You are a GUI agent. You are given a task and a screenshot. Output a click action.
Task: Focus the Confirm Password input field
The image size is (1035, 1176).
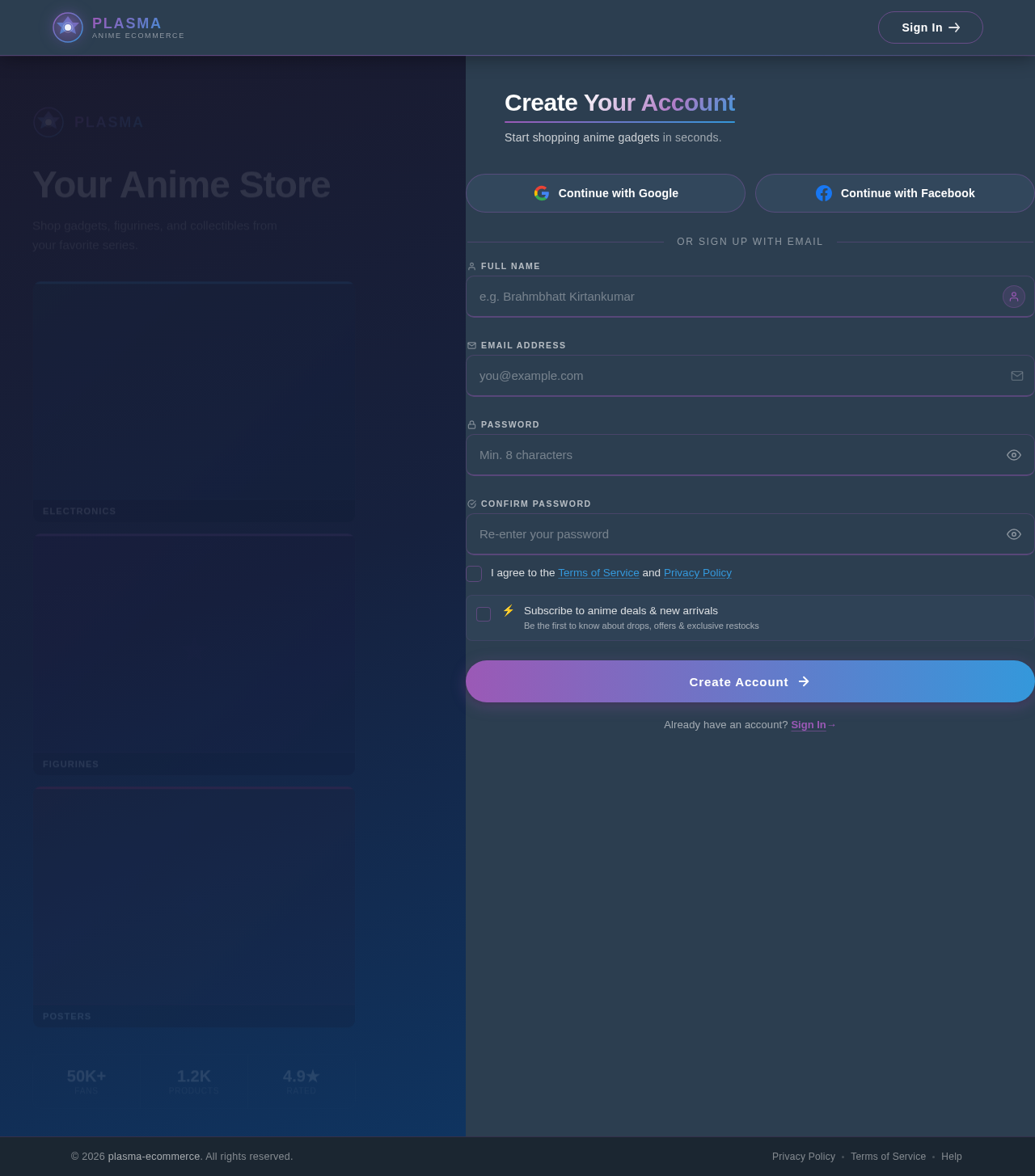(x=750, y=534)
